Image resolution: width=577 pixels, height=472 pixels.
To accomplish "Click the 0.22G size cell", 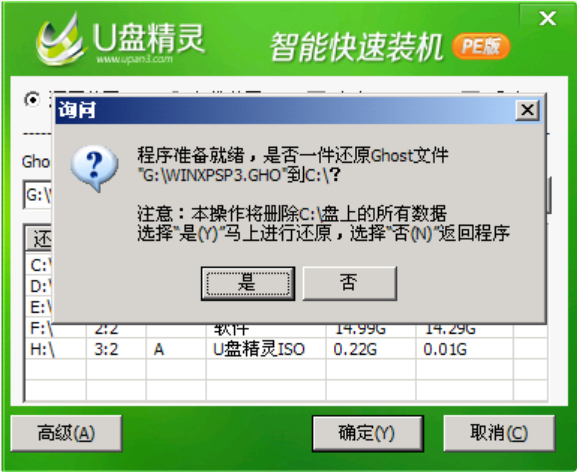I will coord(355,349).
